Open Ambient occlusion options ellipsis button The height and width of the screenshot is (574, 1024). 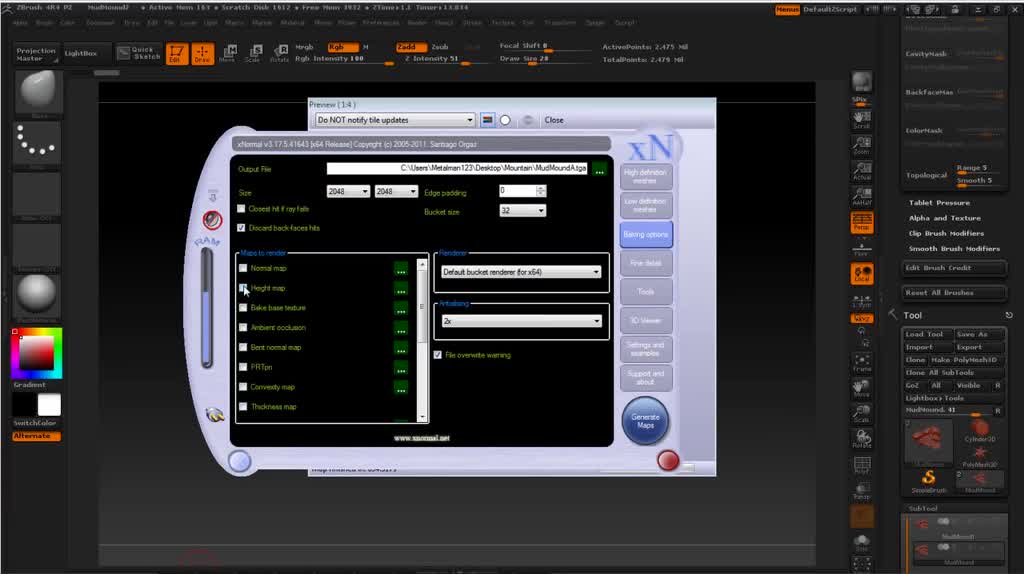(x=401, y=328)
